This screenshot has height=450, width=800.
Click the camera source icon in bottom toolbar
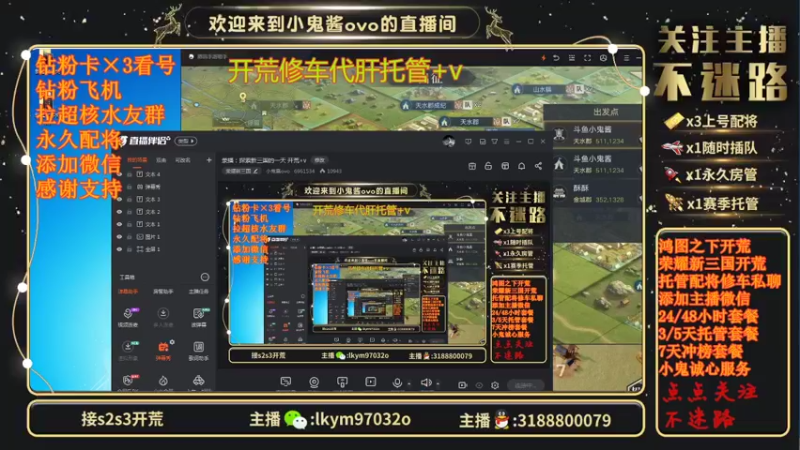point(314,382)
